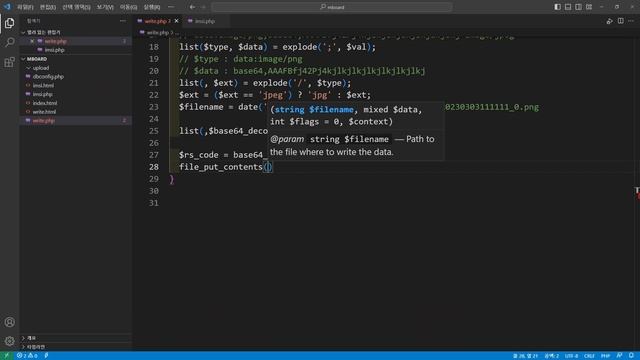Image resolution: width=640 pixels, height=360 pixels.
Task: Open the Selection menu
Action: (76, 7)
